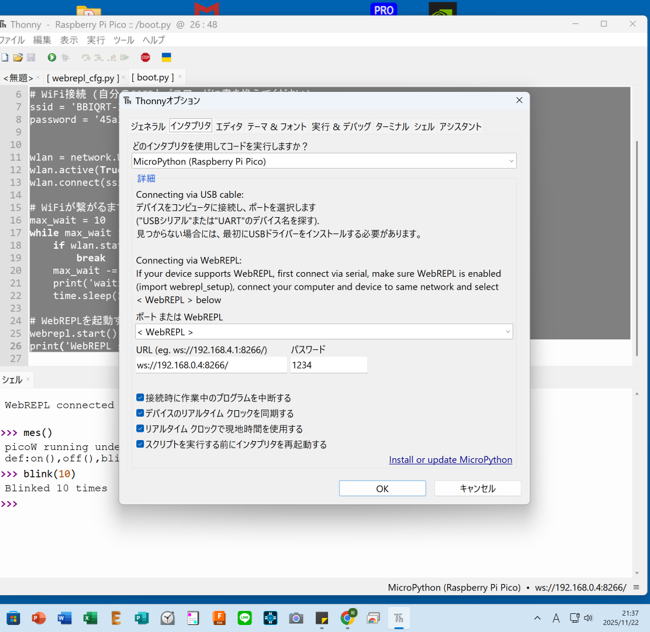Click the IME input mode 'A' indicator
Image resolution: width=650 pixels, height=632 pixels.
click(x=556, y=618)
